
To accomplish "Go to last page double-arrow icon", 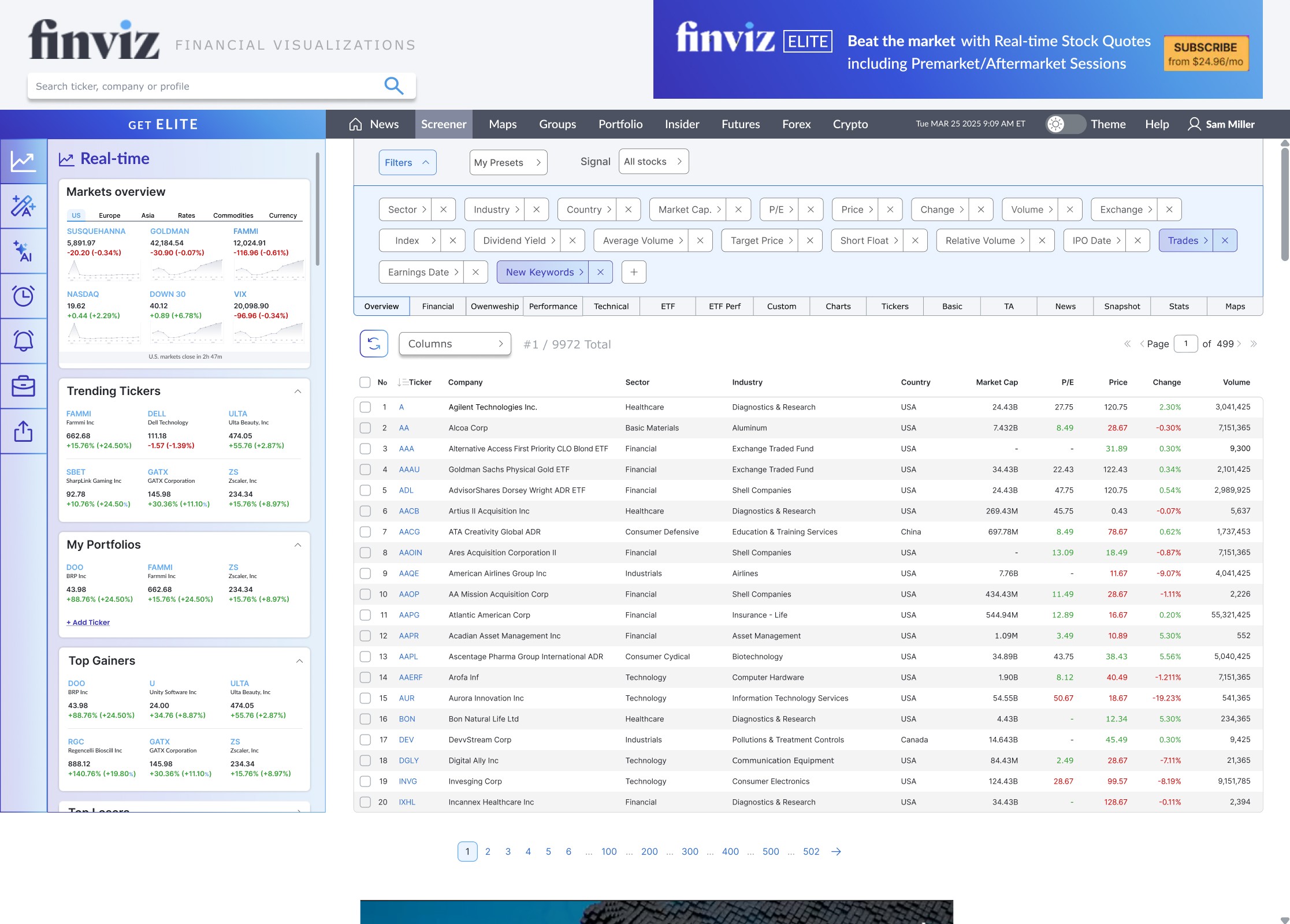I will click(1254, 344).
